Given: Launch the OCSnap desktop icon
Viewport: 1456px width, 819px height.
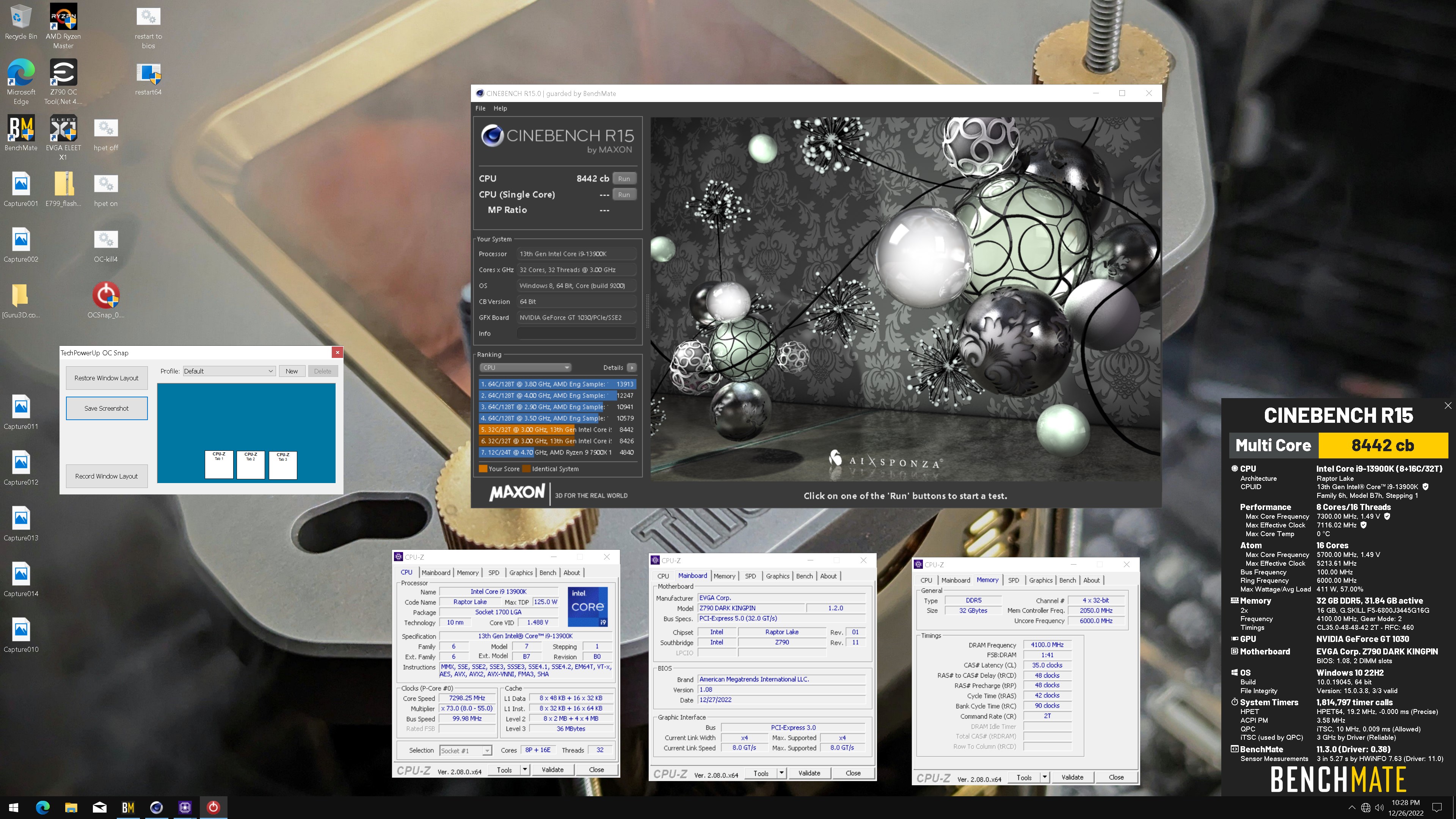Looking at the screenshot, I should pos(106,301).
